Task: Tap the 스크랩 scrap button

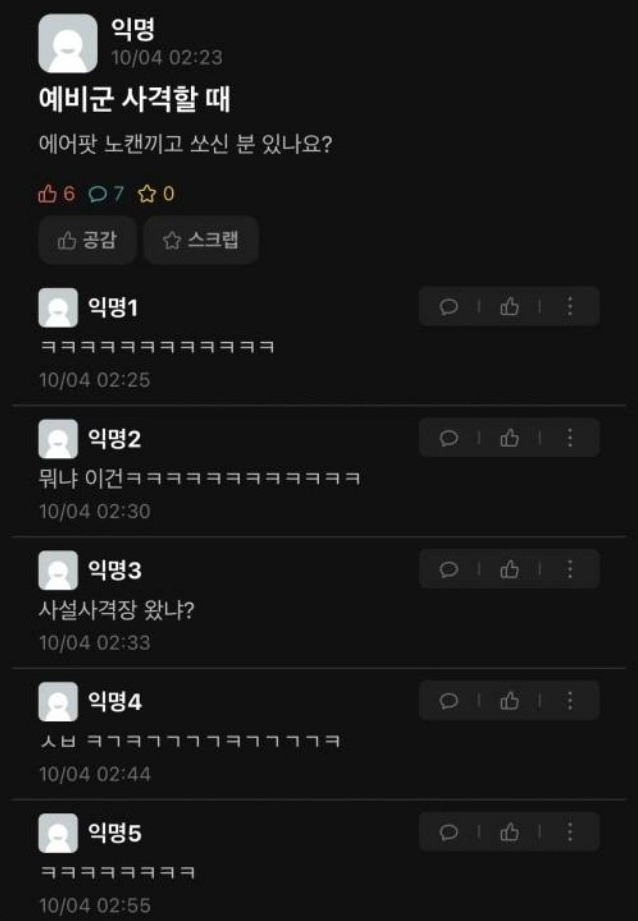Action: [x=201, y=240]
